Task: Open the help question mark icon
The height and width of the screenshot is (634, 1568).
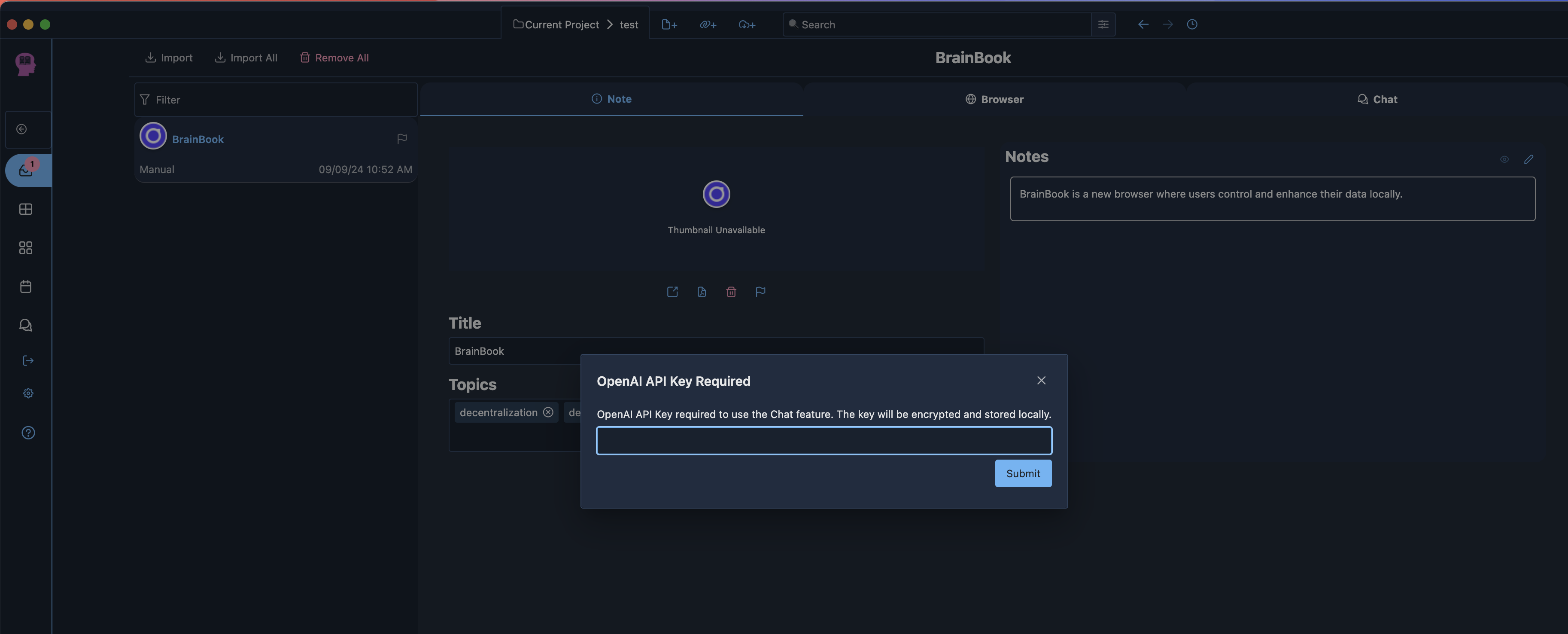Action: [x=28, y=433]
